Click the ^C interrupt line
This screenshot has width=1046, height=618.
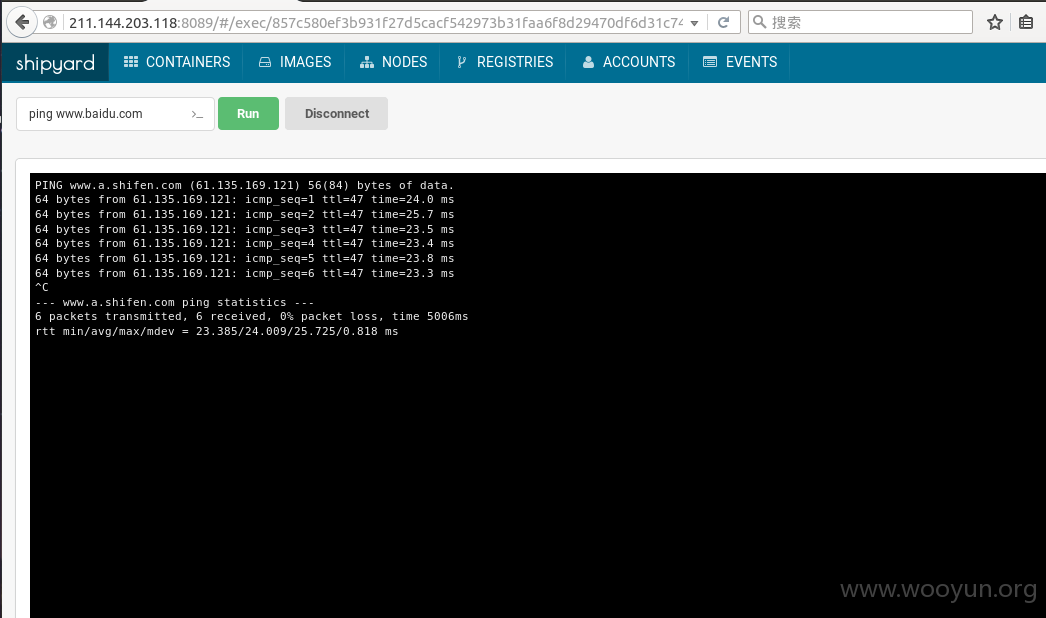[41, 288]
